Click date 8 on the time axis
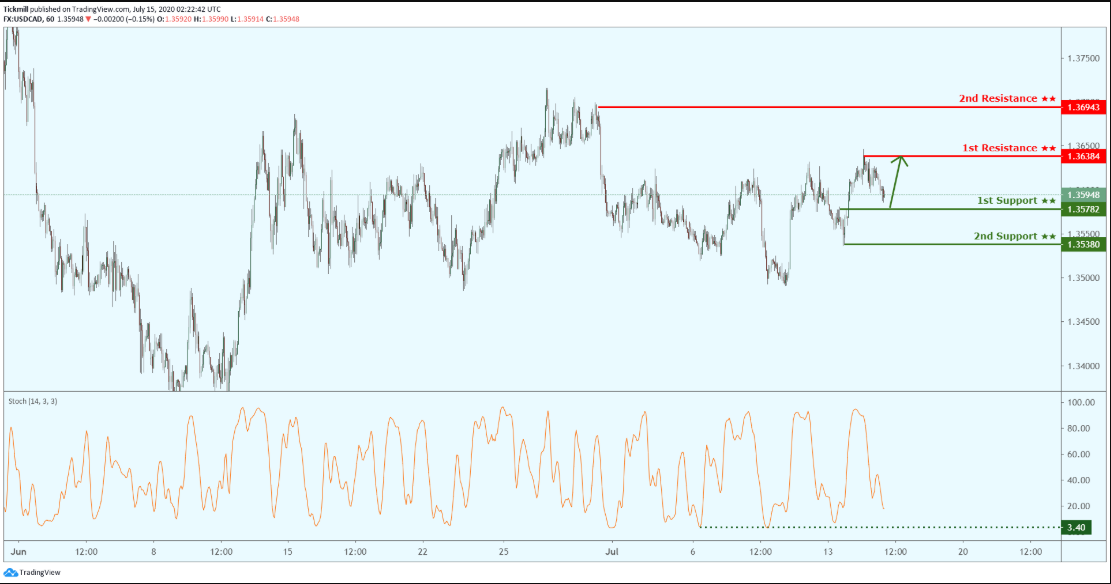Screen dimensions: 1111x584 (153, 551)
